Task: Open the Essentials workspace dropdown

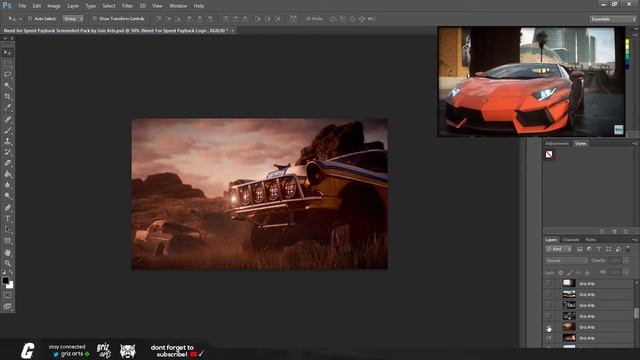Action: click(x=613, y=19)
